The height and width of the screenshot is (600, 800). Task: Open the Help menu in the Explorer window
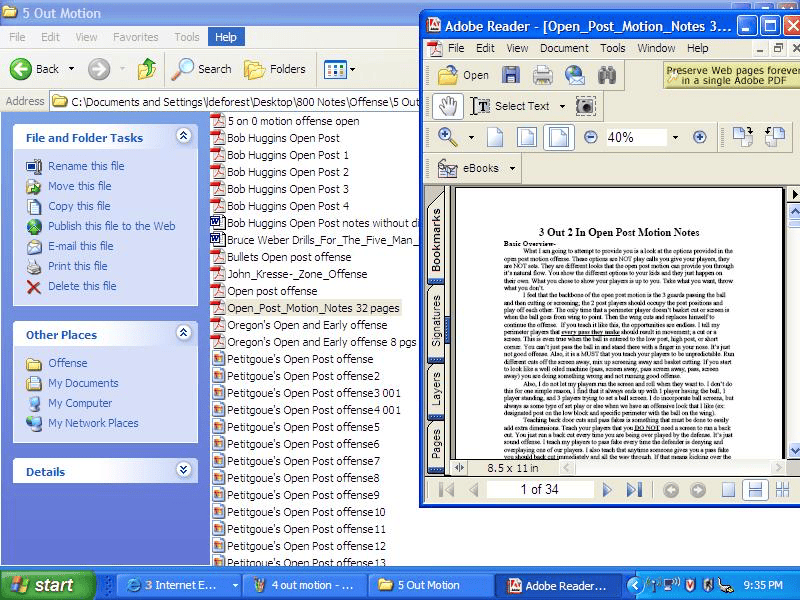click(226, 37)
